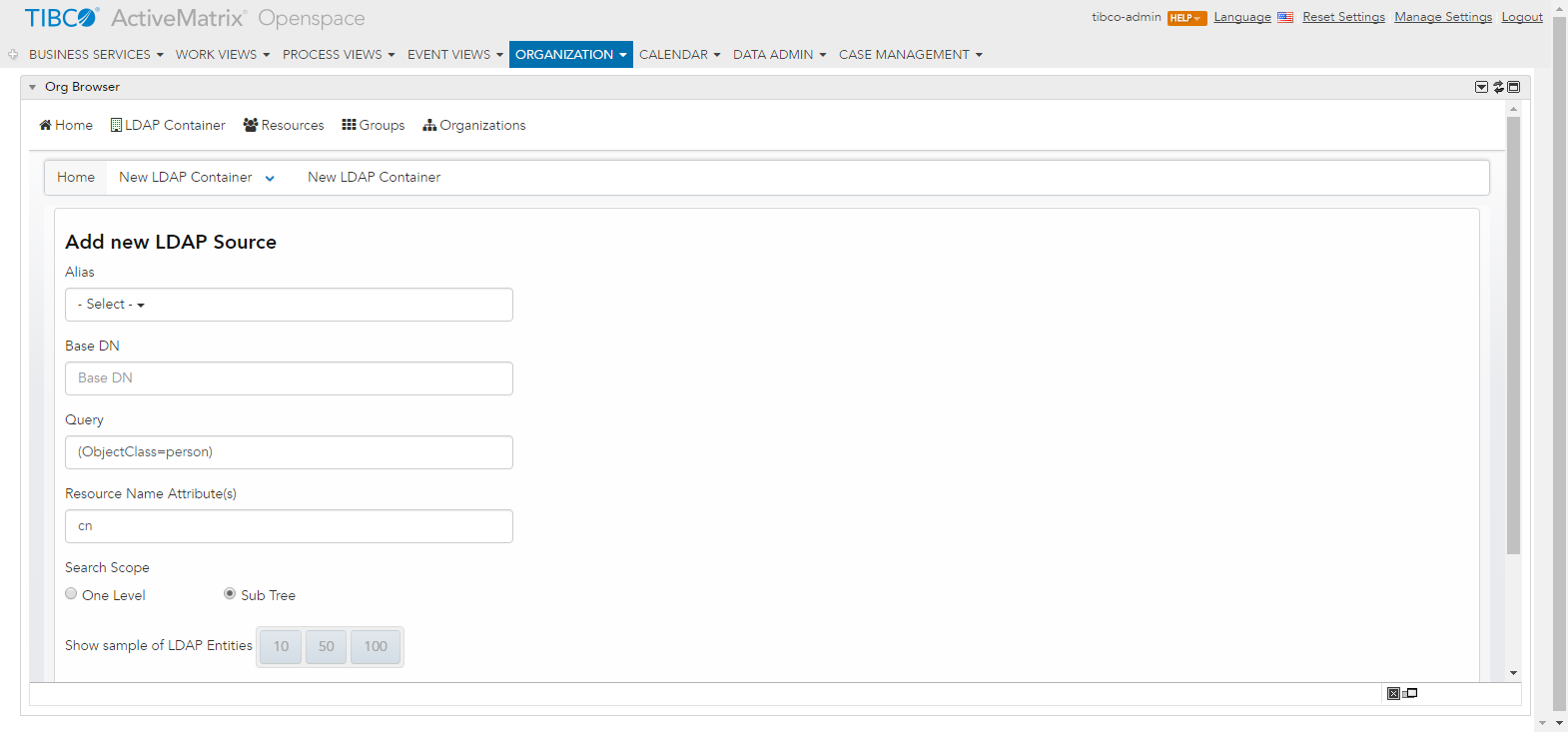This screenshot has width=1568, height=732.
Task: Show 10 sample LDAP entities
Action: pyautogui.click(x=282, y=646)
